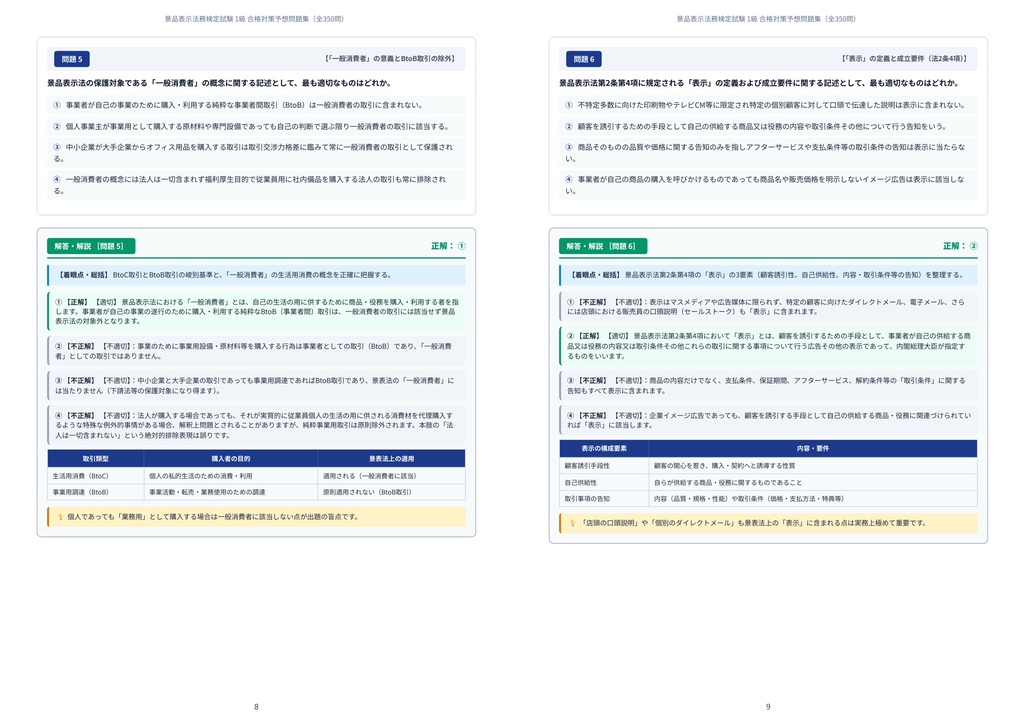Click 問題6 explanation ③【不正解】 about 保証期間
Screen dimensions: 1024x724
768,386
